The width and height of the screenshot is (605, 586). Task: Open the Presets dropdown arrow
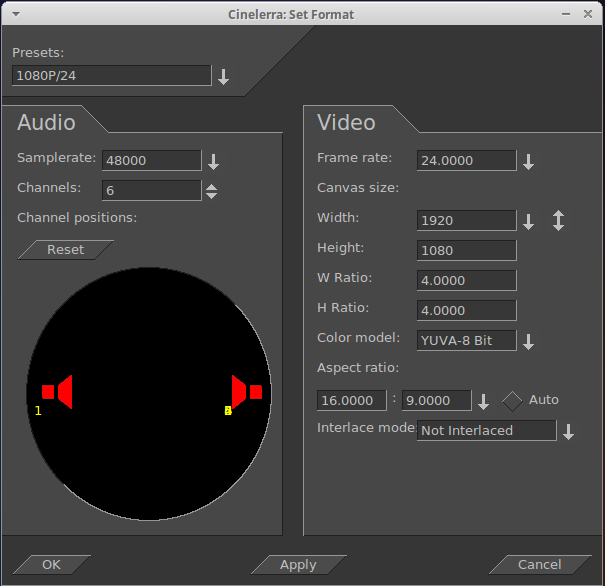click(224, 76)
